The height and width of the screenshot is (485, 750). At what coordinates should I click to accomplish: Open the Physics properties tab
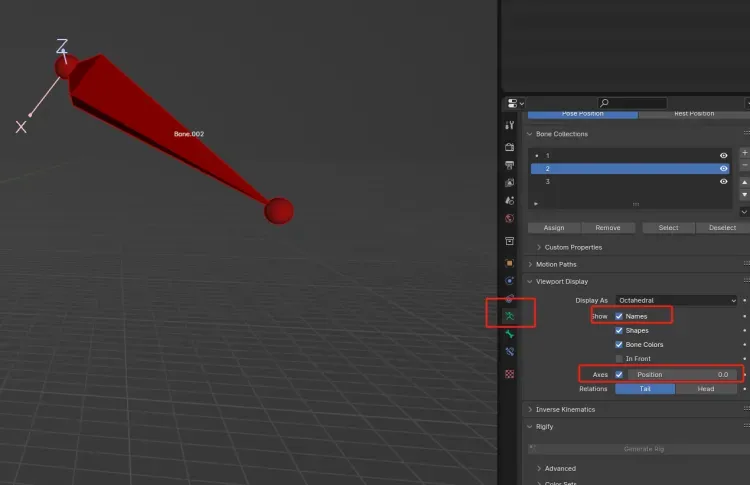tap(509, 281)
